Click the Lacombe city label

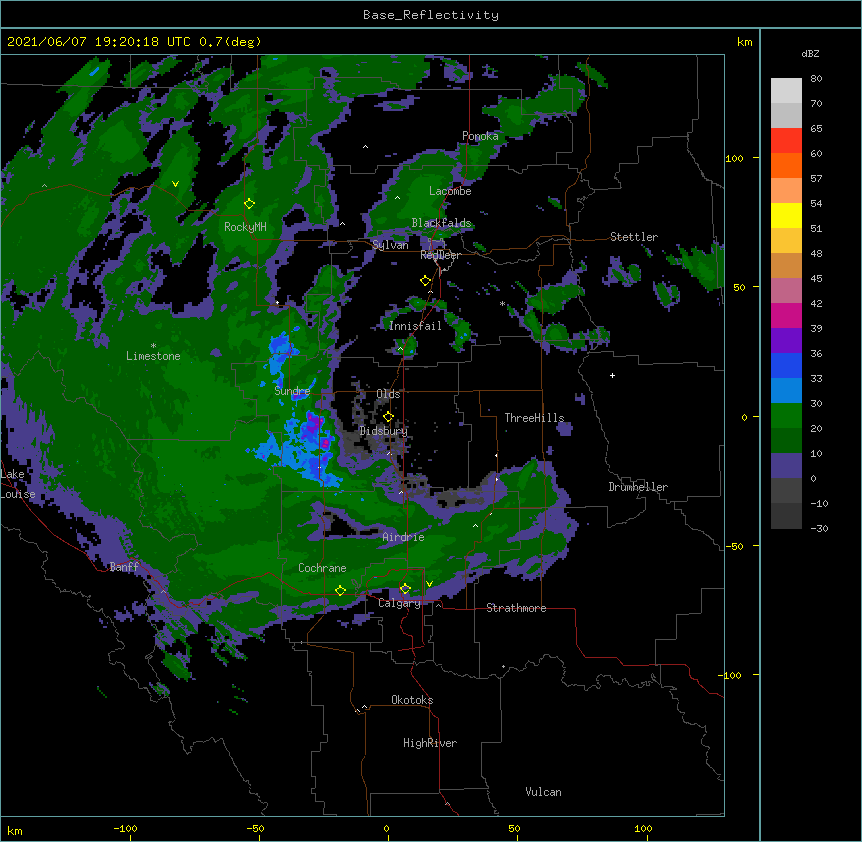coord(450,191)
